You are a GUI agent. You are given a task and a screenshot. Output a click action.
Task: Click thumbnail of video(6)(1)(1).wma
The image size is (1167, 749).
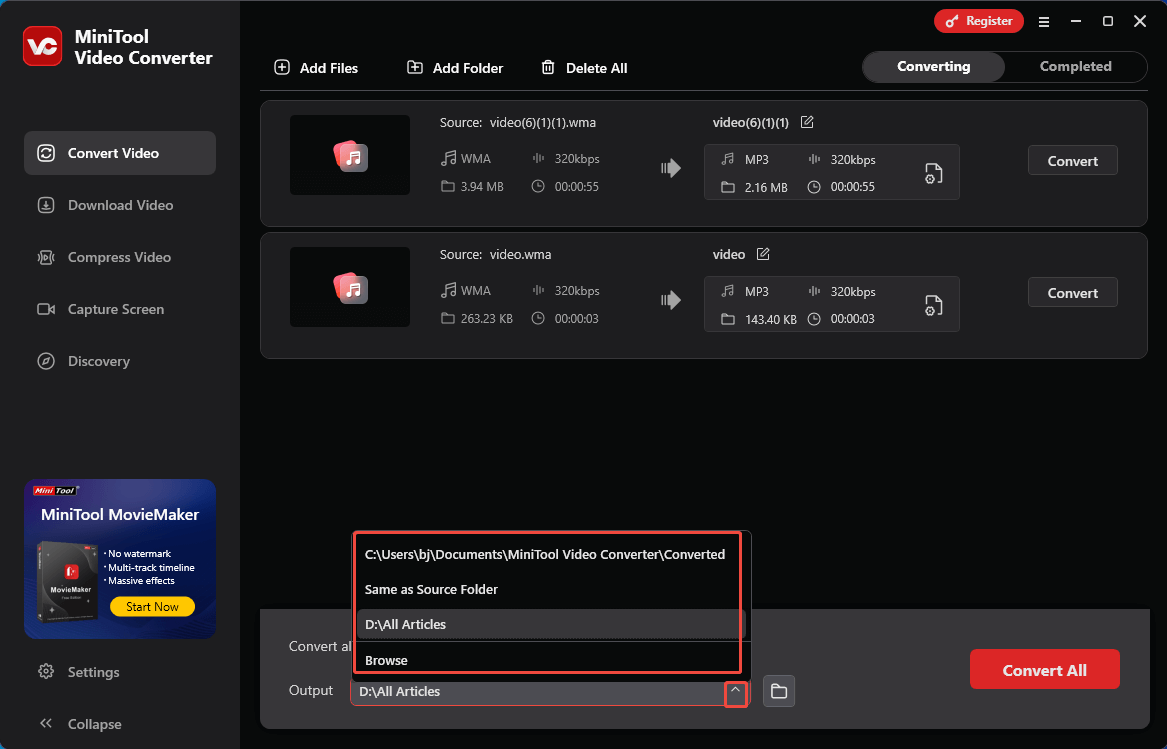pos(350,155)
